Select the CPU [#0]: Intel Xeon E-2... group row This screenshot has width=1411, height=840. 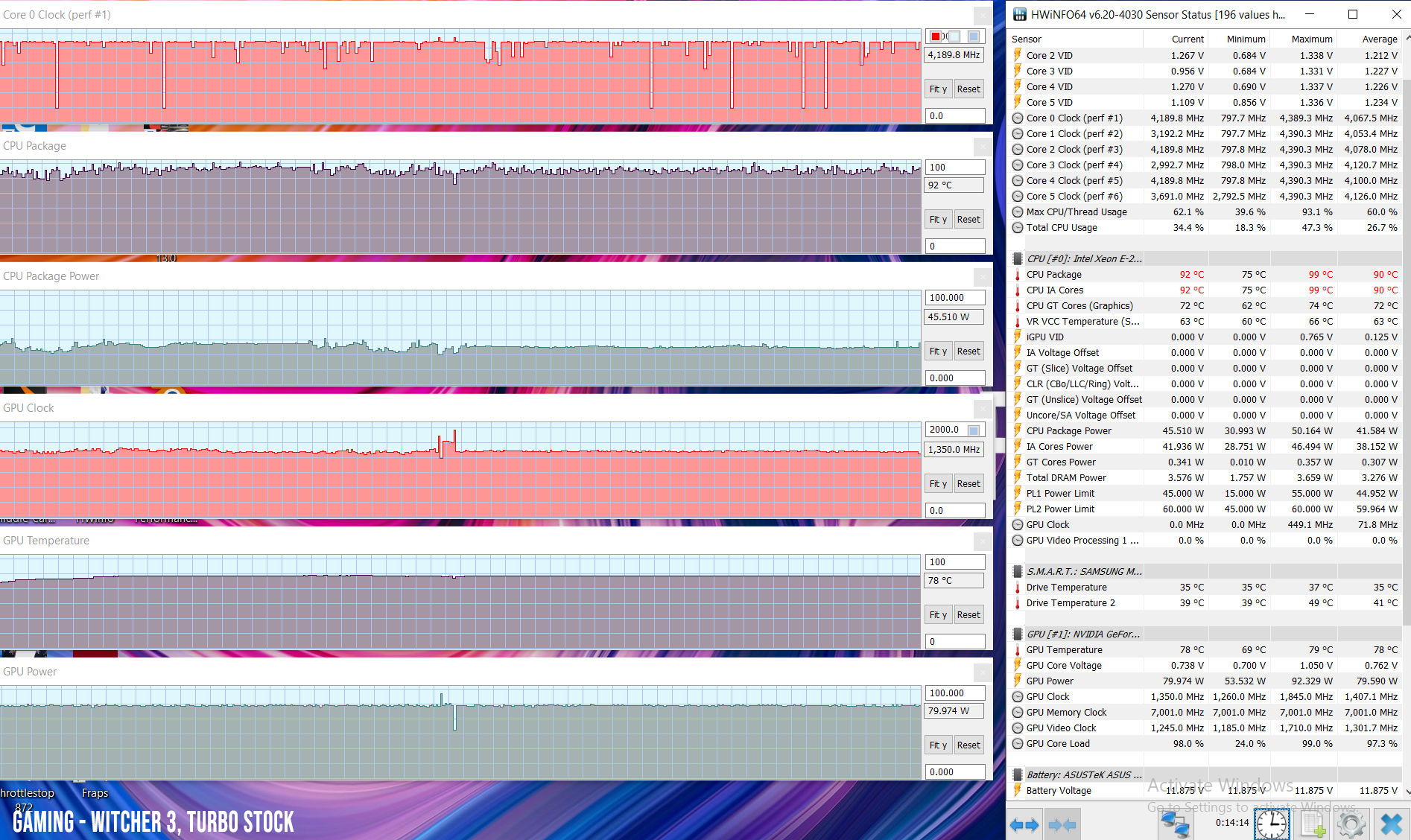(1205, 259)
